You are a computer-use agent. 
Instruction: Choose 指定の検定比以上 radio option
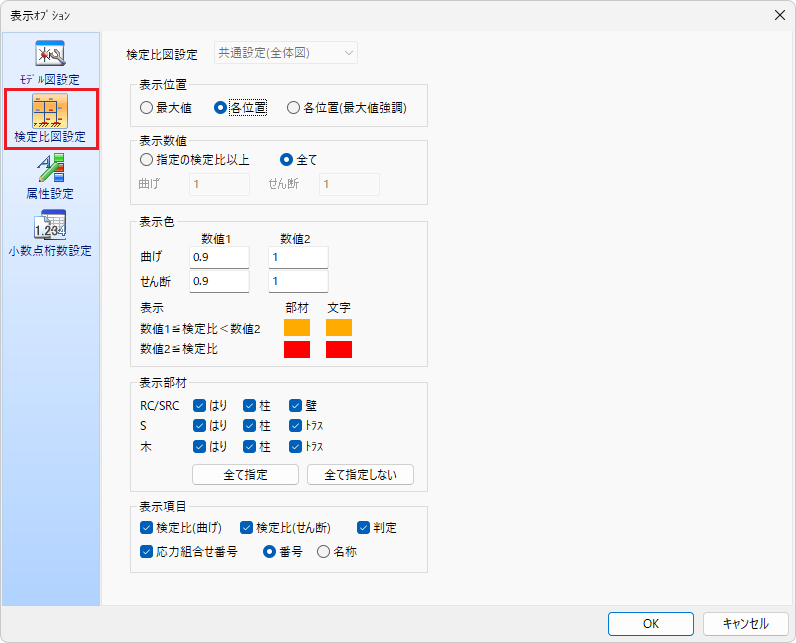pyautogui.click(x=147, y=159)
